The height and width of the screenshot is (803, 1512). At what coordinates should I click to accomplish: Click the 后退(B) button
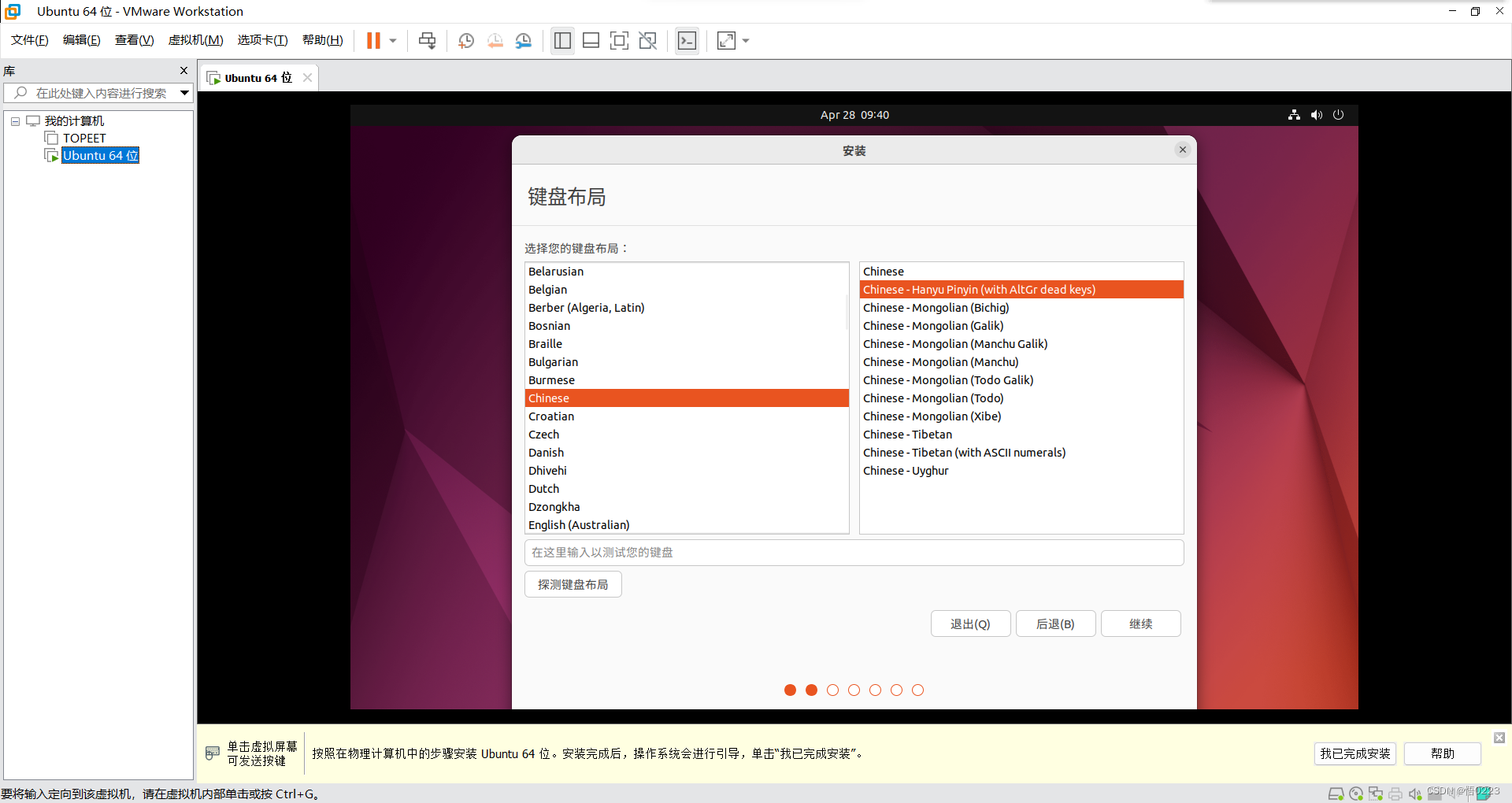1055,624
